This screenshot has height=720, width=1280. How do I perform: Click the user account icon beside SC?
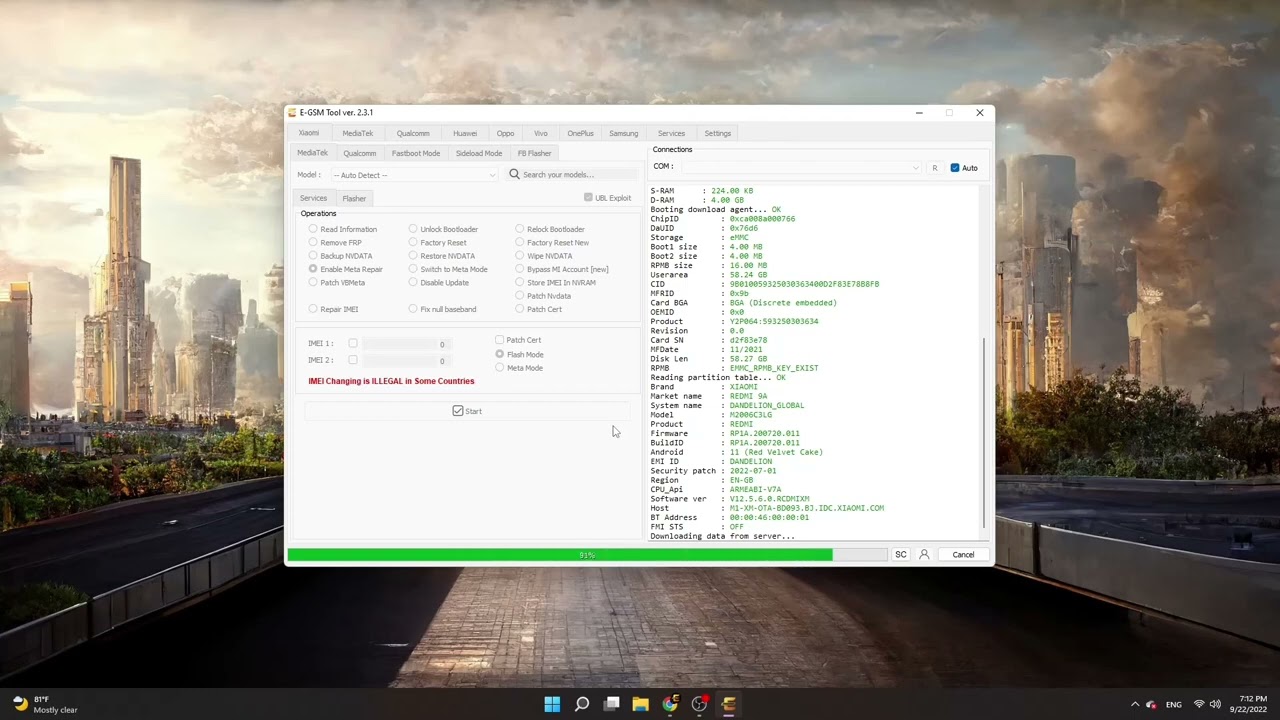(924, 554)
